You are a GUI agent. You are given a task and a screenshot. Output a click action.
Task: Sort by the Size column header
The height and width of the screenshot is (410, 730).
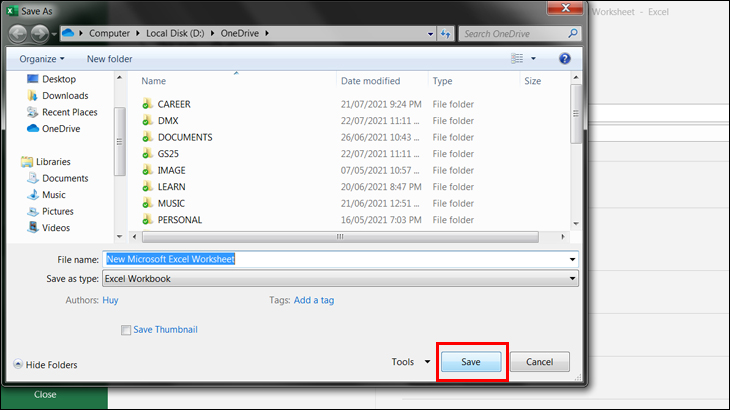533,81
